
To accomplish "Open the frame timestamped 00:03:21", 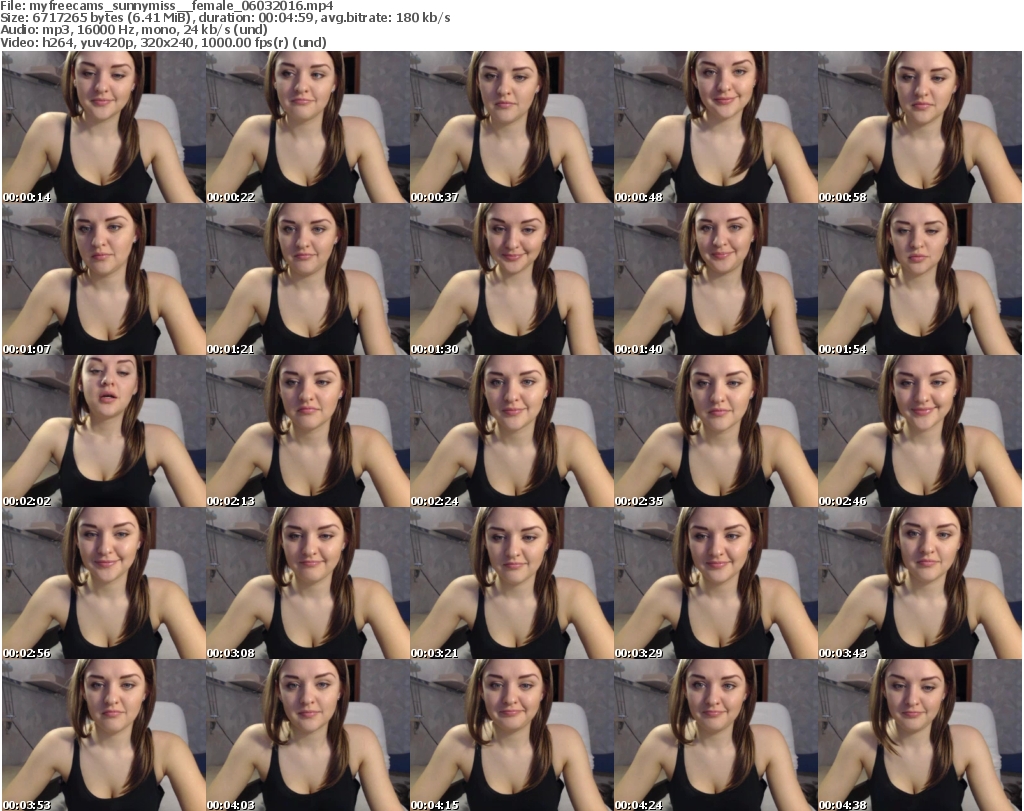I will [x=511, y=583].
